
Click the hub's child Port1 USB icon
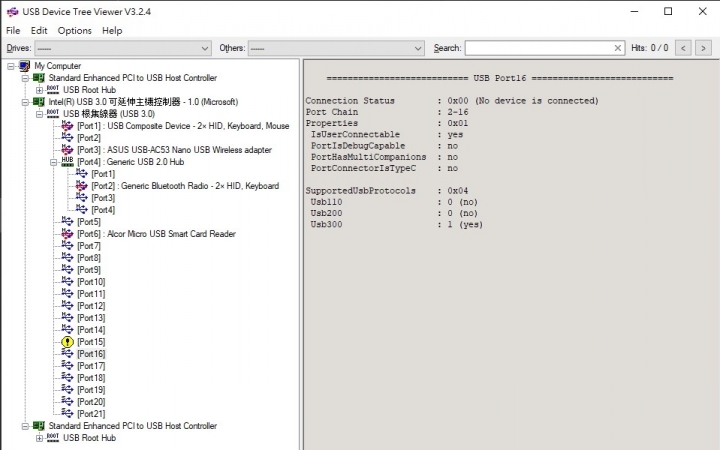tap(81, 174)
